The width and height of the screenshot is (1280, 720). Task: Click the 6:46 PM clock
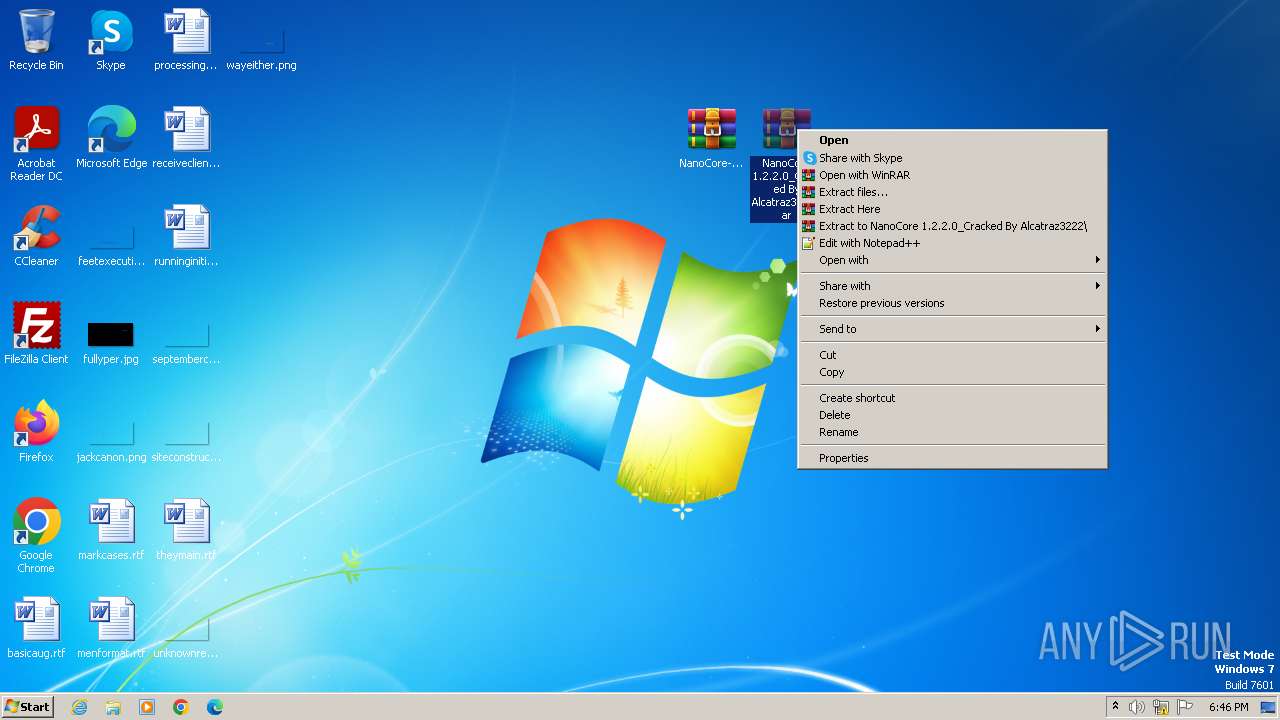[1228, 707]
